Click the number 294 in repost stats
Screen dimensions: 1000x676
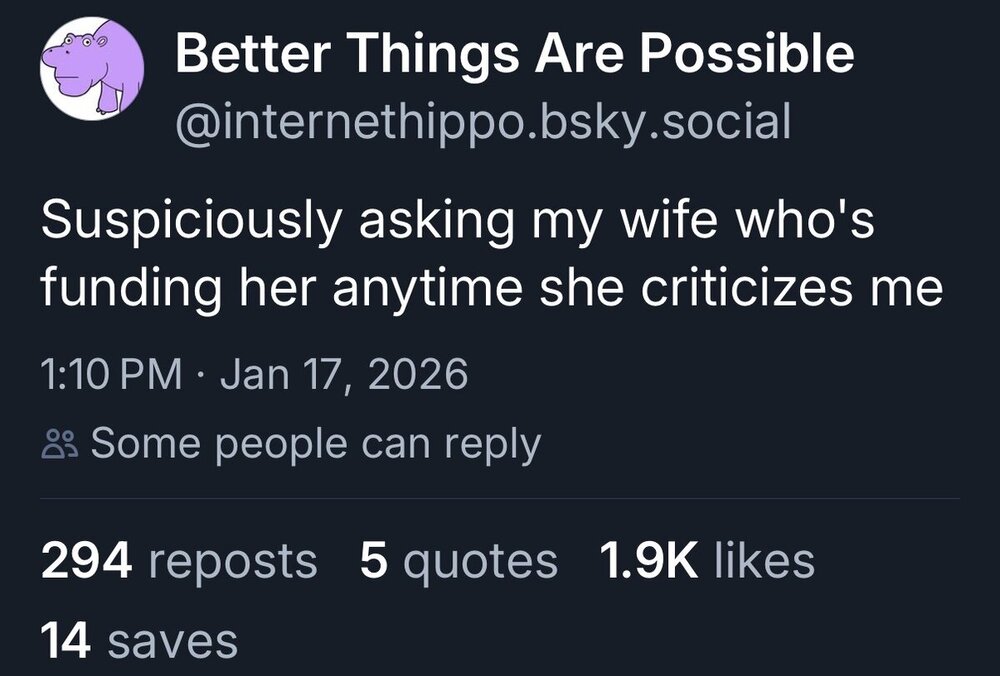coord(87,561)
